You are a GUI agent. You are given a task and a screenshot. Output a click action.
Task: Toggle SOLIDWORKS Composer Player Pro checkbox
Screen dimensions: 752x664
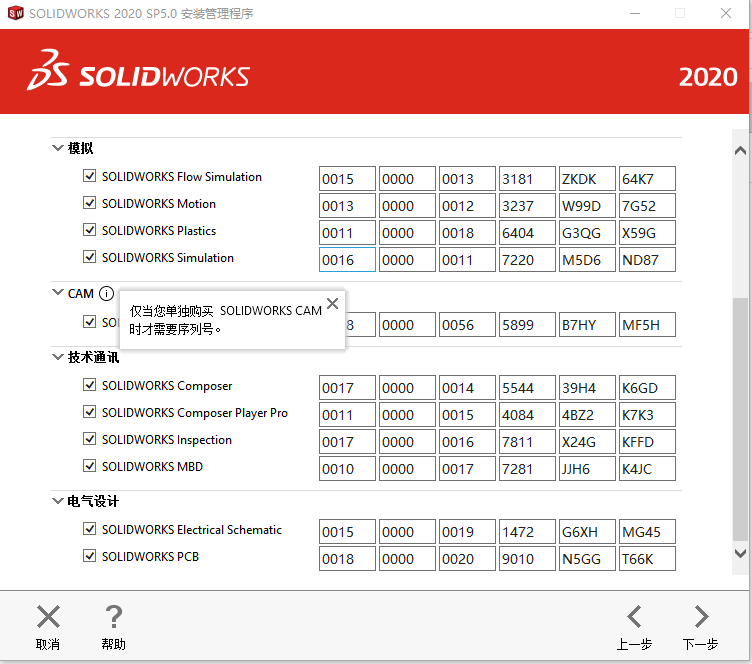click(89, 411)
